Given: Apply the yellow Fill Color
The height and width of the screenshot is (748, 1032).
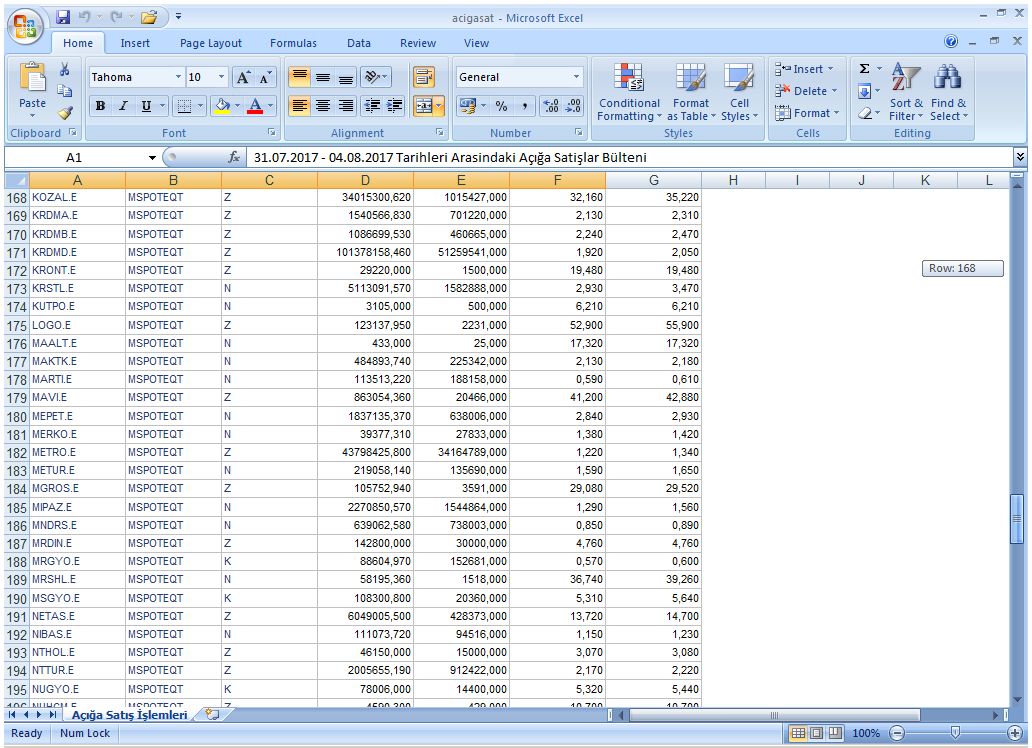Looking at the screenshot, I should pyautogui.click(x=222, y=105).
